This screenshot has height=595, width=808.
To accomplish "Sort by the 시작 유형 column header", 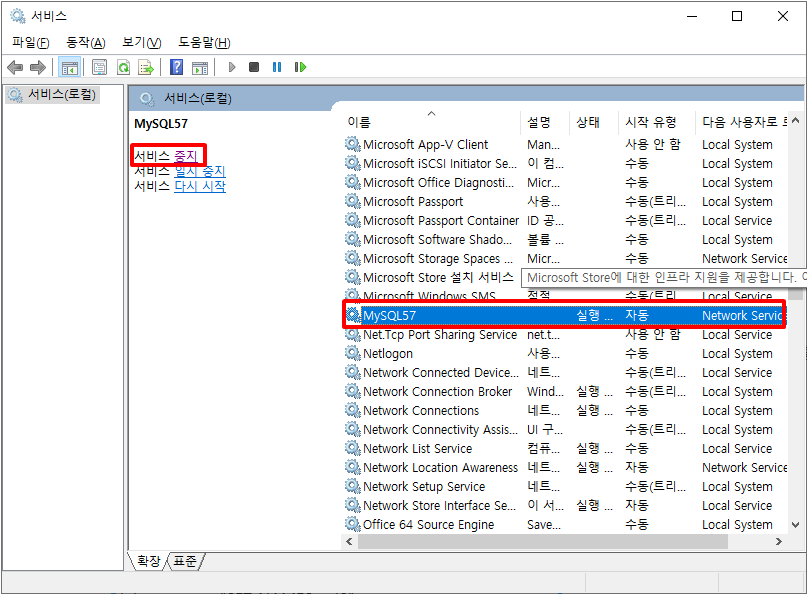I will pos(656,122).
